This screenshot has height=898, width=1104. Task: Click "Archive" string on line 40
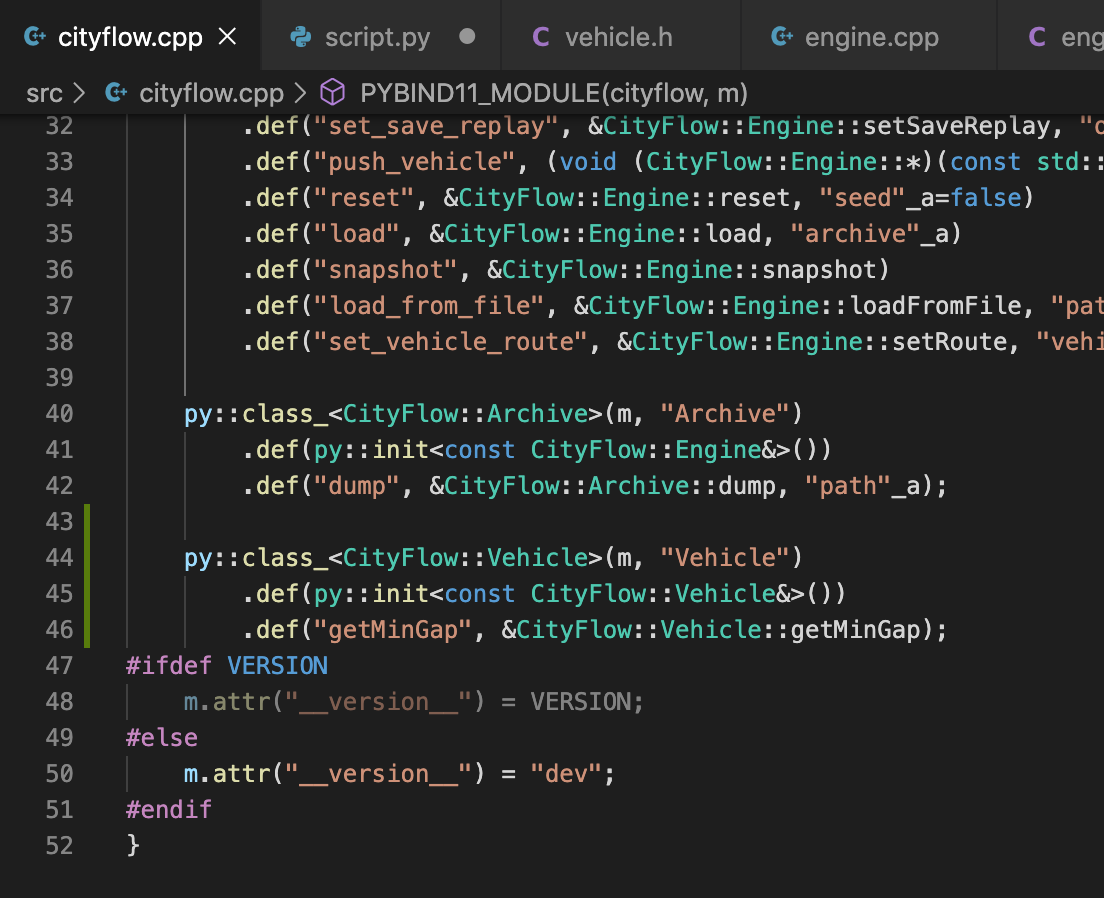pos(726,413)
